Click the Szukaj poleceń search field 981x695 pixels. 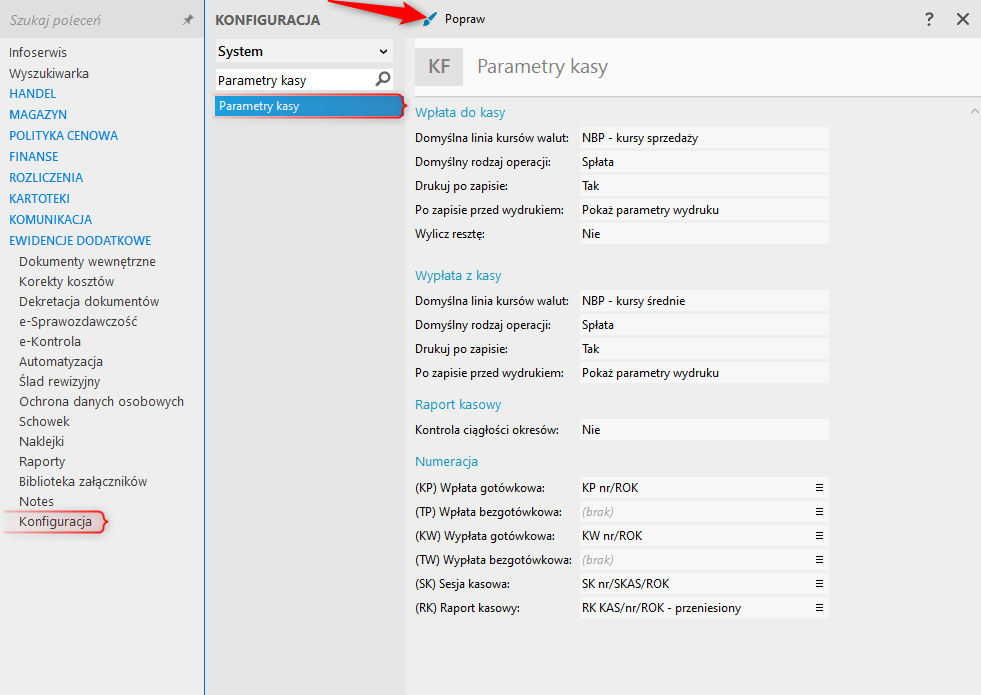pyautogui.click(x=90, y=20)
